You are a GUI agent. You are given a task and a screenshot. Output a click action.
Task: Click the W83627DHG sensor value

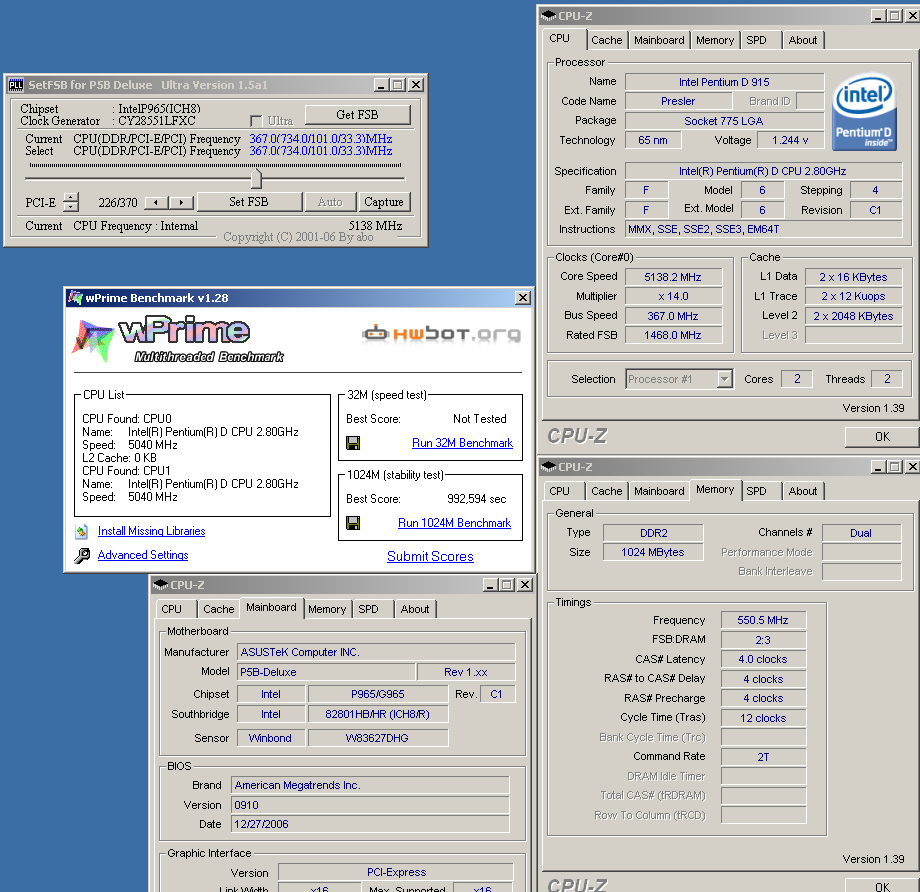click(x=377, y=738)
